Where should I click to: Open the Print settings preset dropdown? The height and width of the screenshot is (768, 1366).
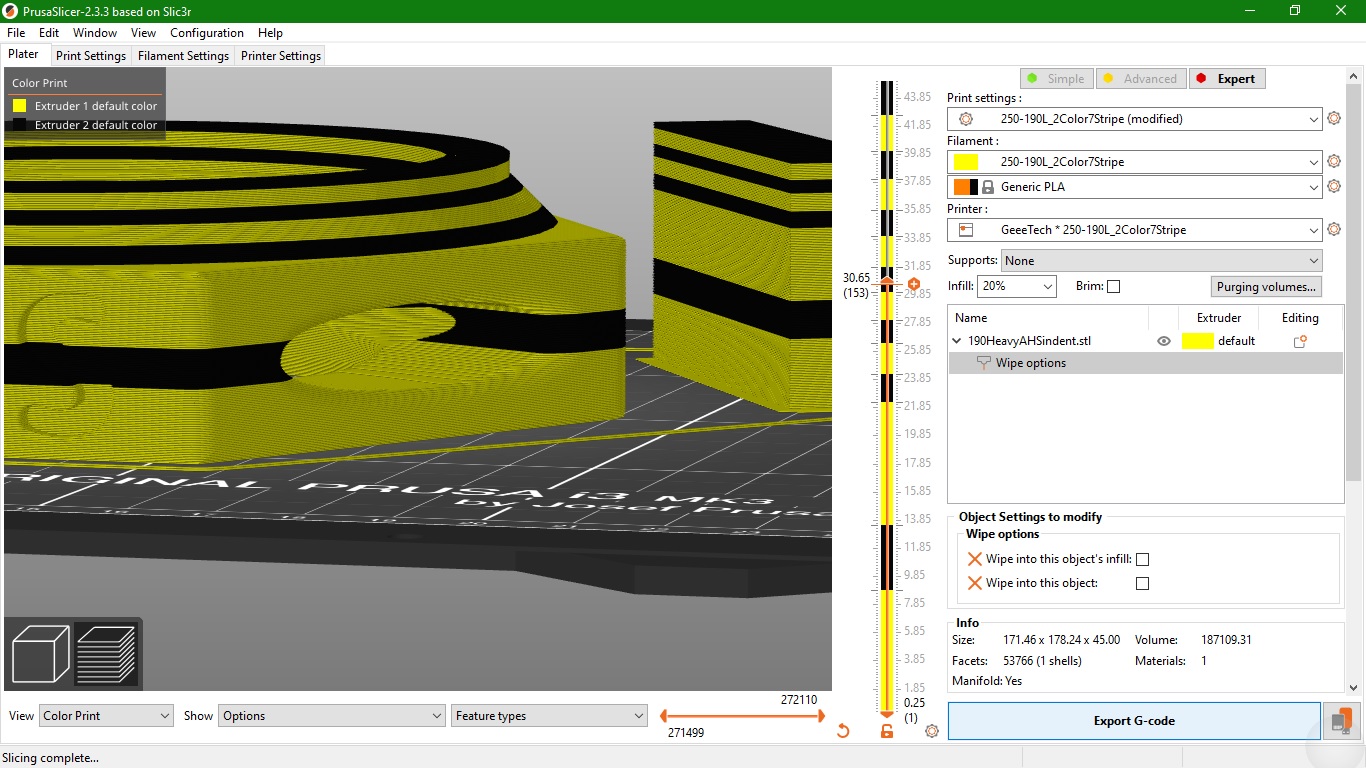pos(1135,119)
